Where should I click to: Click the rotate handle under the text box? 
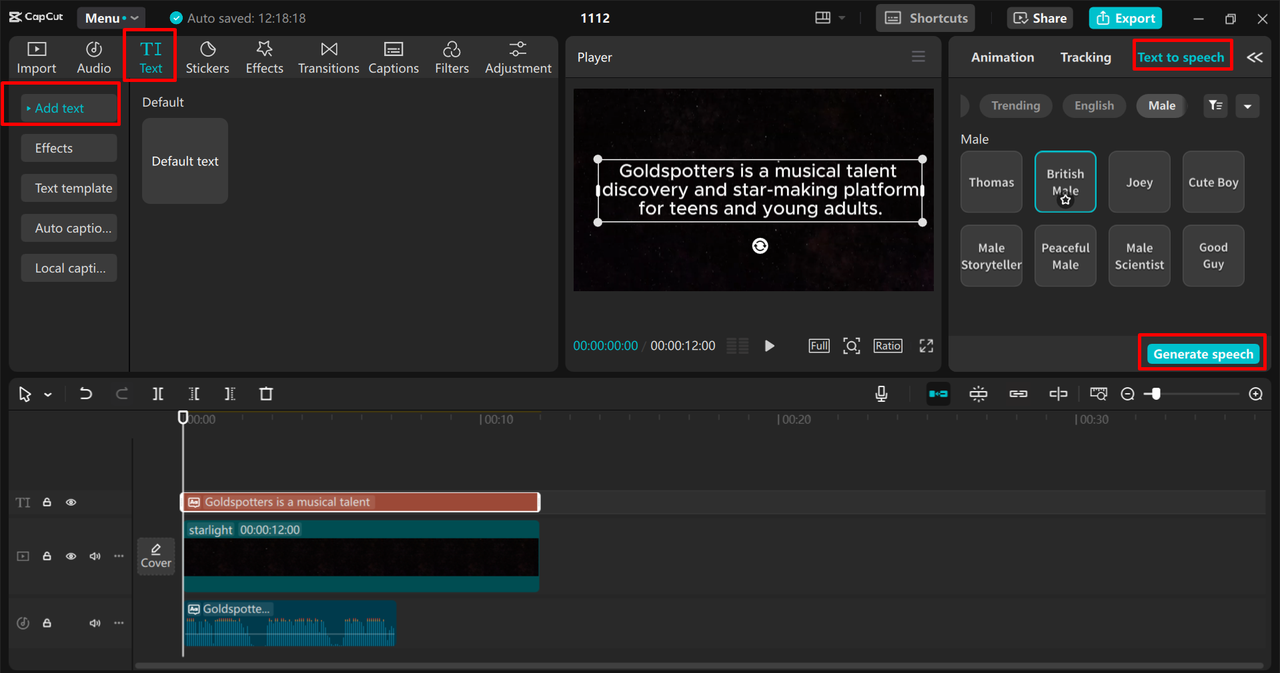pos(760,246)
